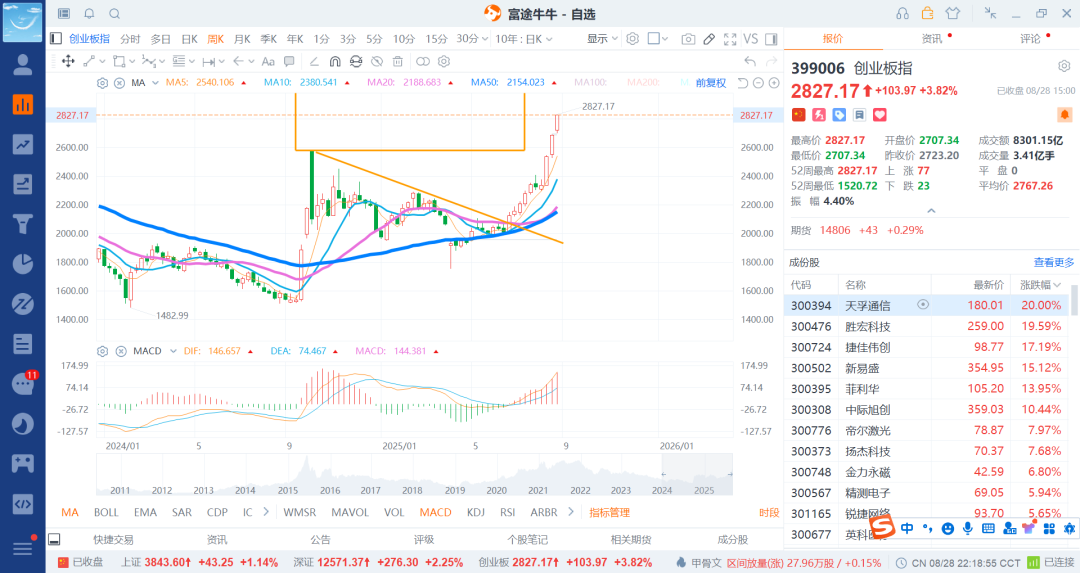
Task: Open the notifications bell in title bar
Action: click(90, 14)
